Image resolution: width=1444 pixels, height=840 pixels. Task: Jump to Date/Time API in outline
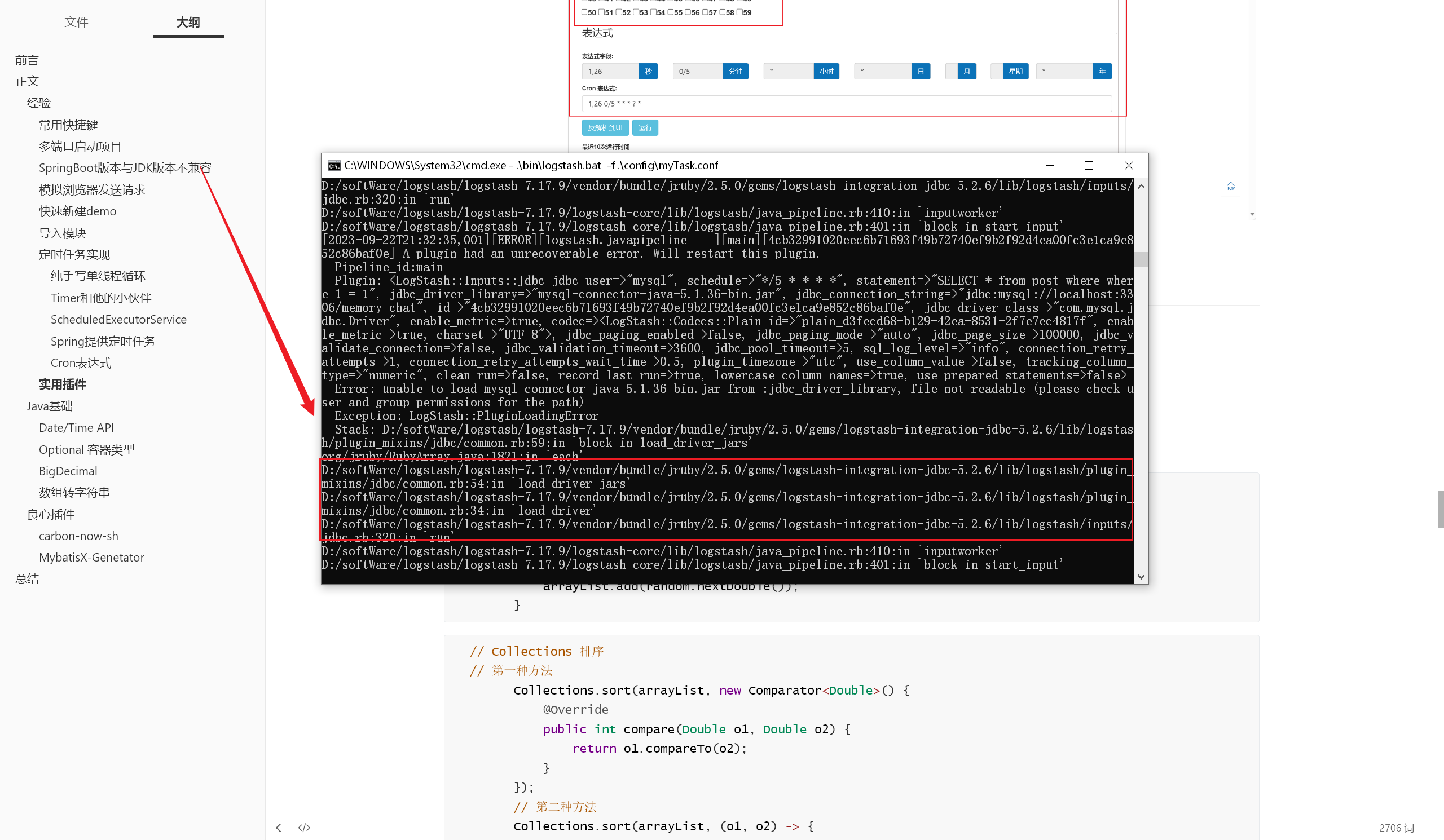pyautogui.click(x=76, y=428)
